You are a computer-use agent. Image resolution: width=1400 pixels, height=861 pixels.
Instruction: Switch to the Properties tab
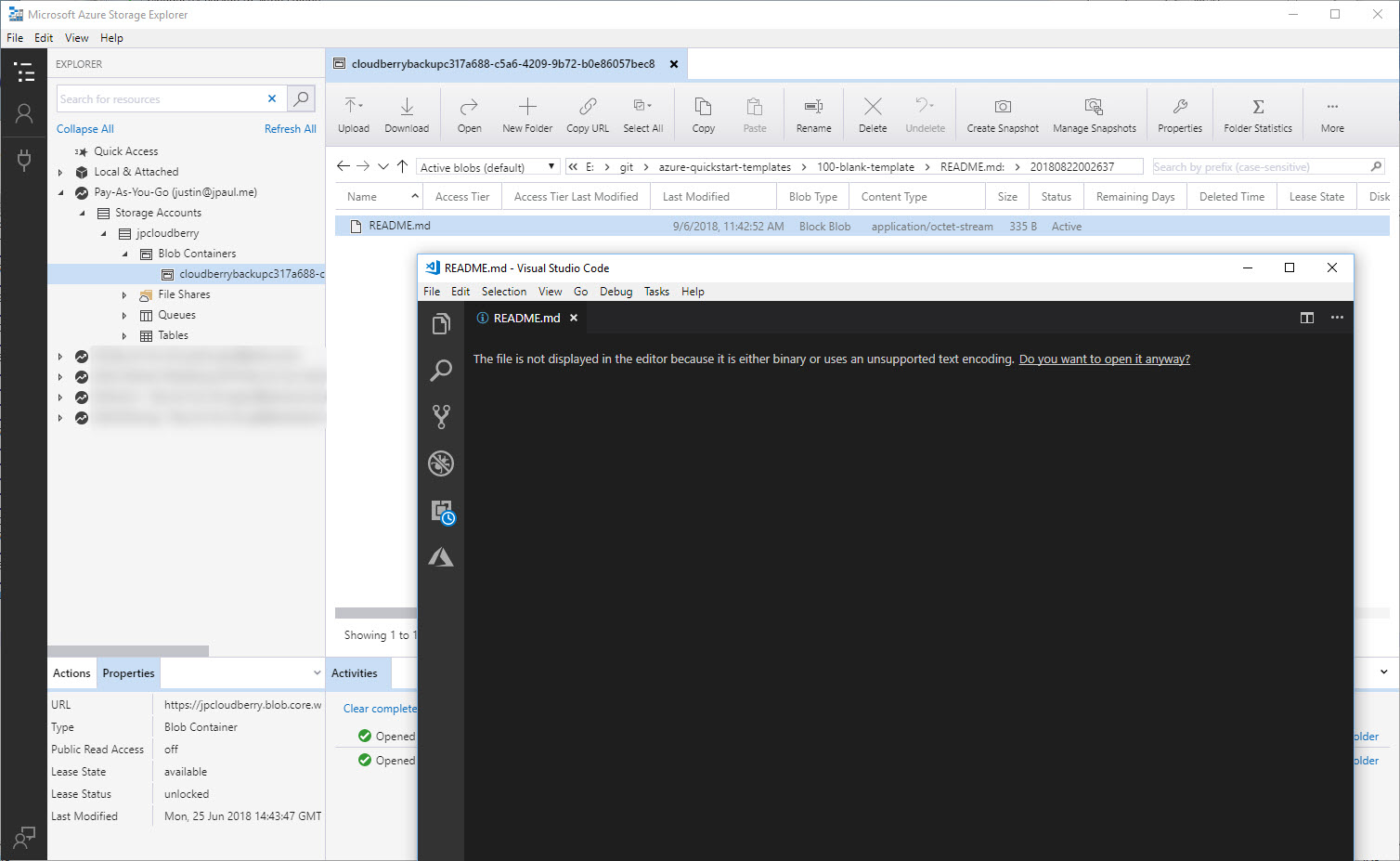tap(128, 673)
